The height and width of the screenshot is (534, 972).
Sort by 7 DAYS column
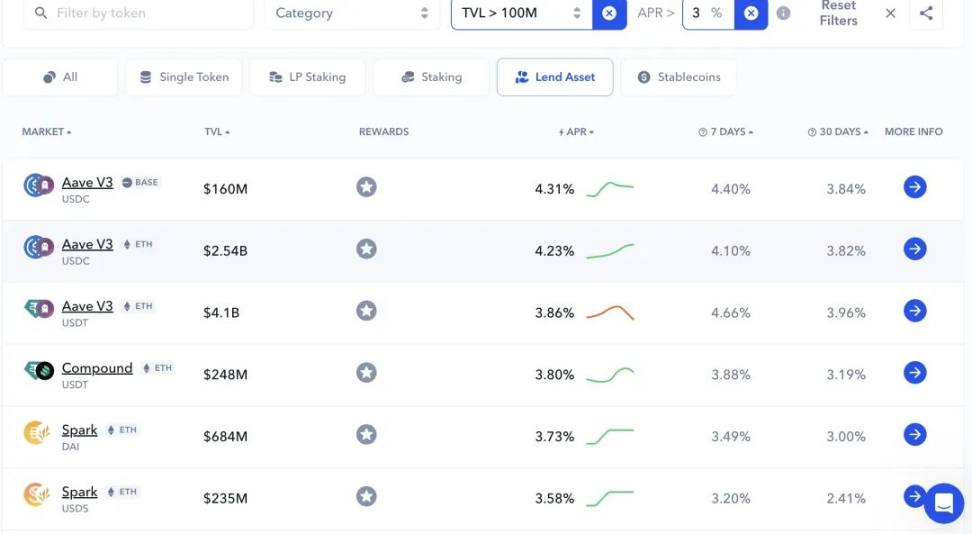click(725, 131)
